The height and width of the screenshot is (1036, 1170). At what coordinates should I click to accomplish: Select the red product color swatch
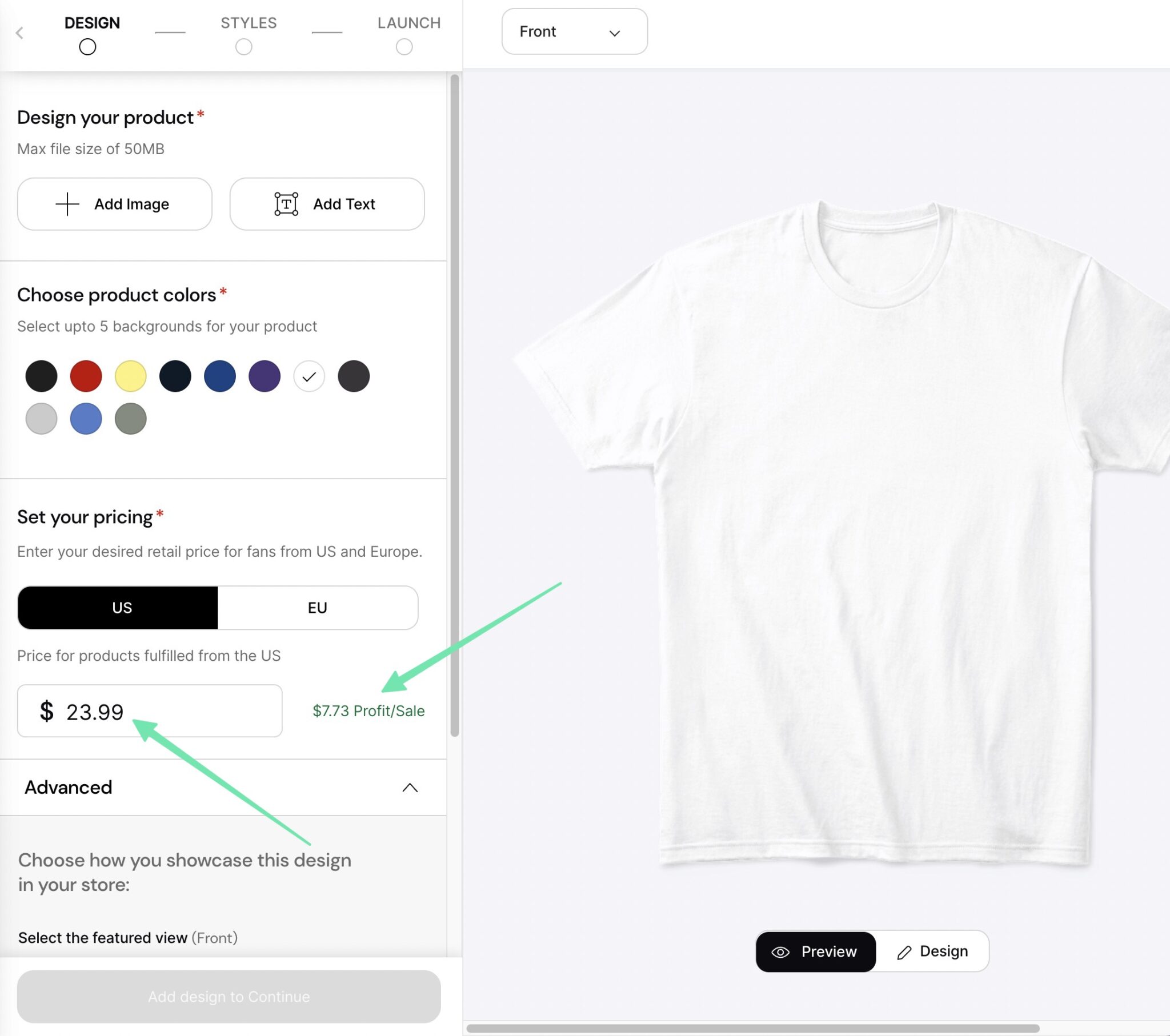86,376
